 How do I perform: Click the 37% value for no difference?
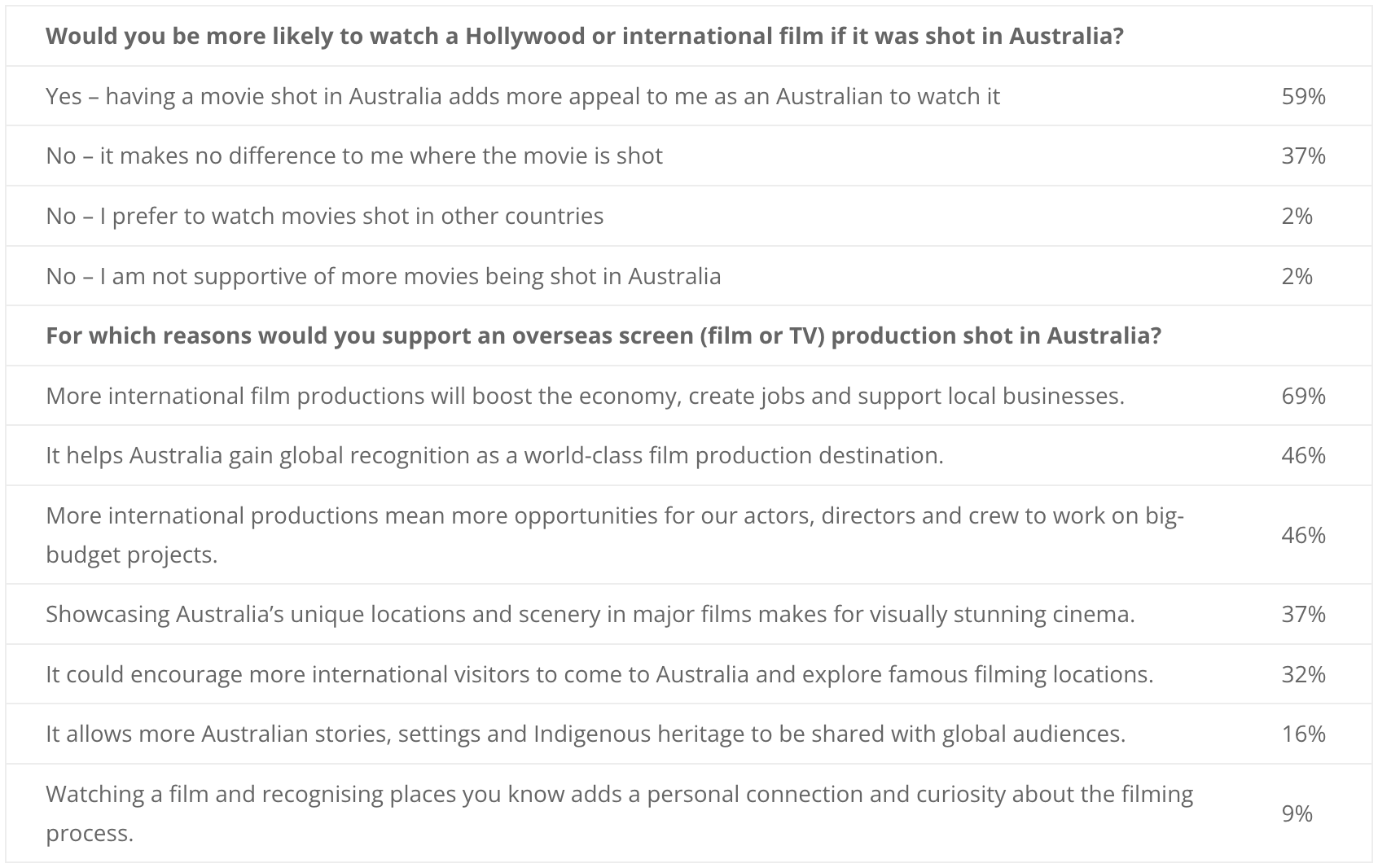pyautogui.click(x=1303, y=156)
